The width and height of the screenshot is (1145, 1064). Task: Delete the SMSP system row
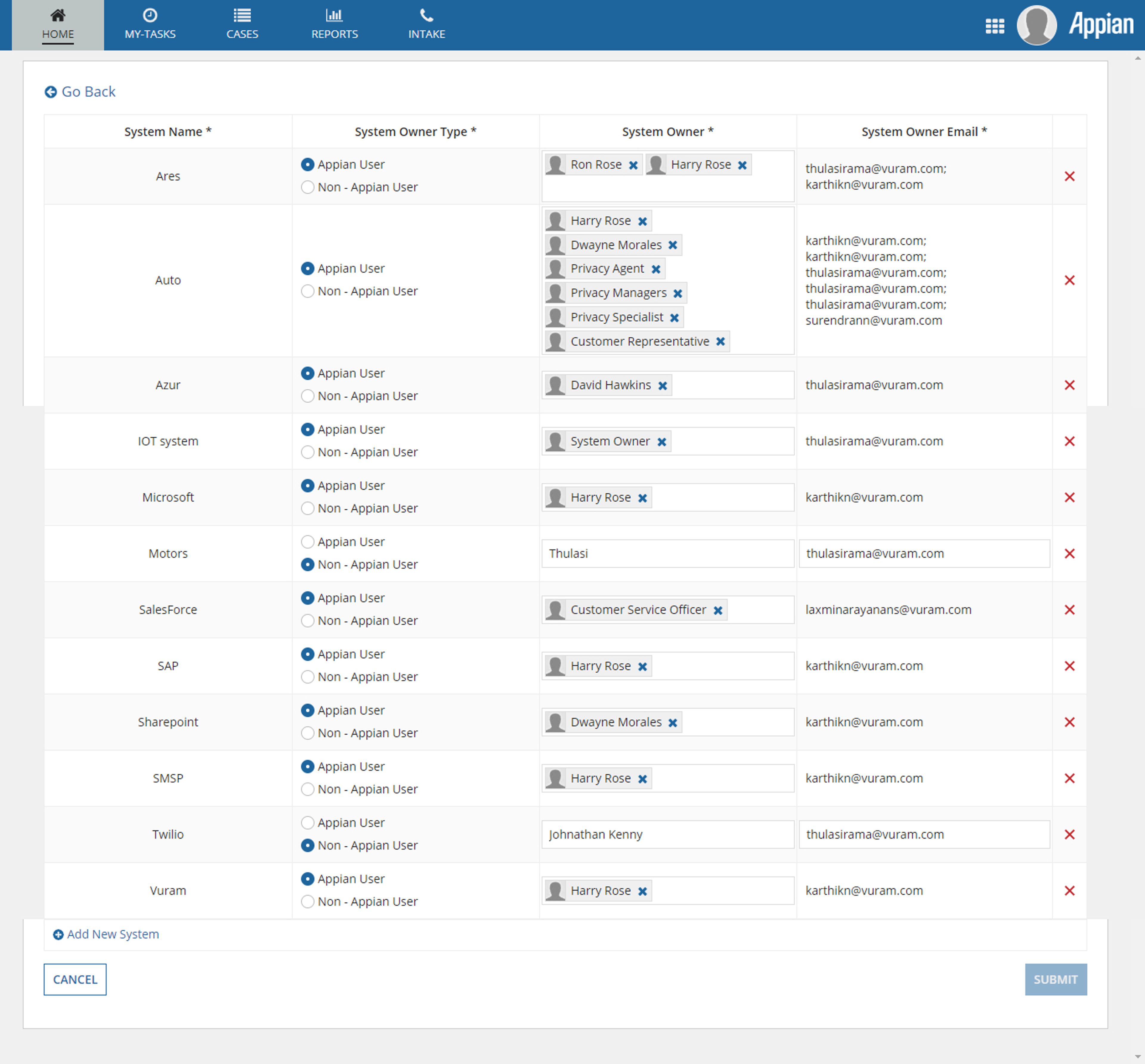pyautogui.click(x=1070, y=779)
